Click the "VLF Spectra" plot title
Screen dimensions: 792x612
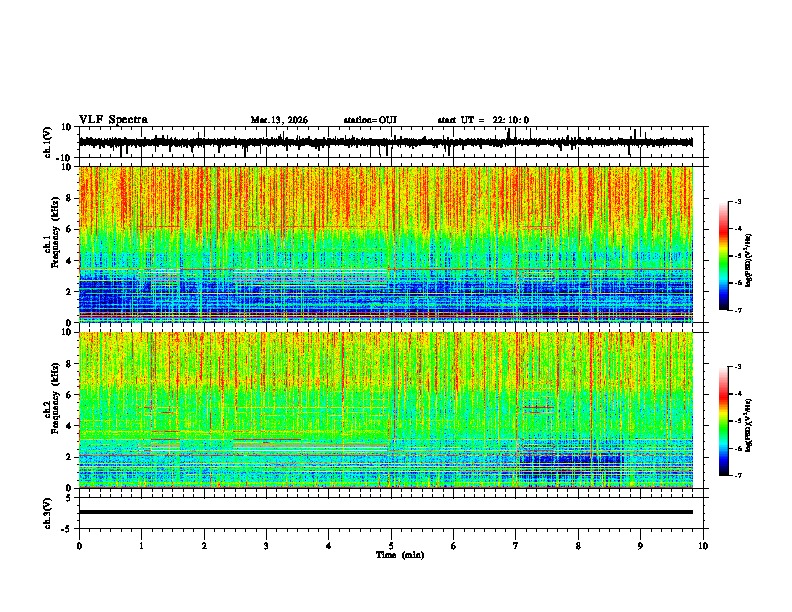(x=113, y=120)
